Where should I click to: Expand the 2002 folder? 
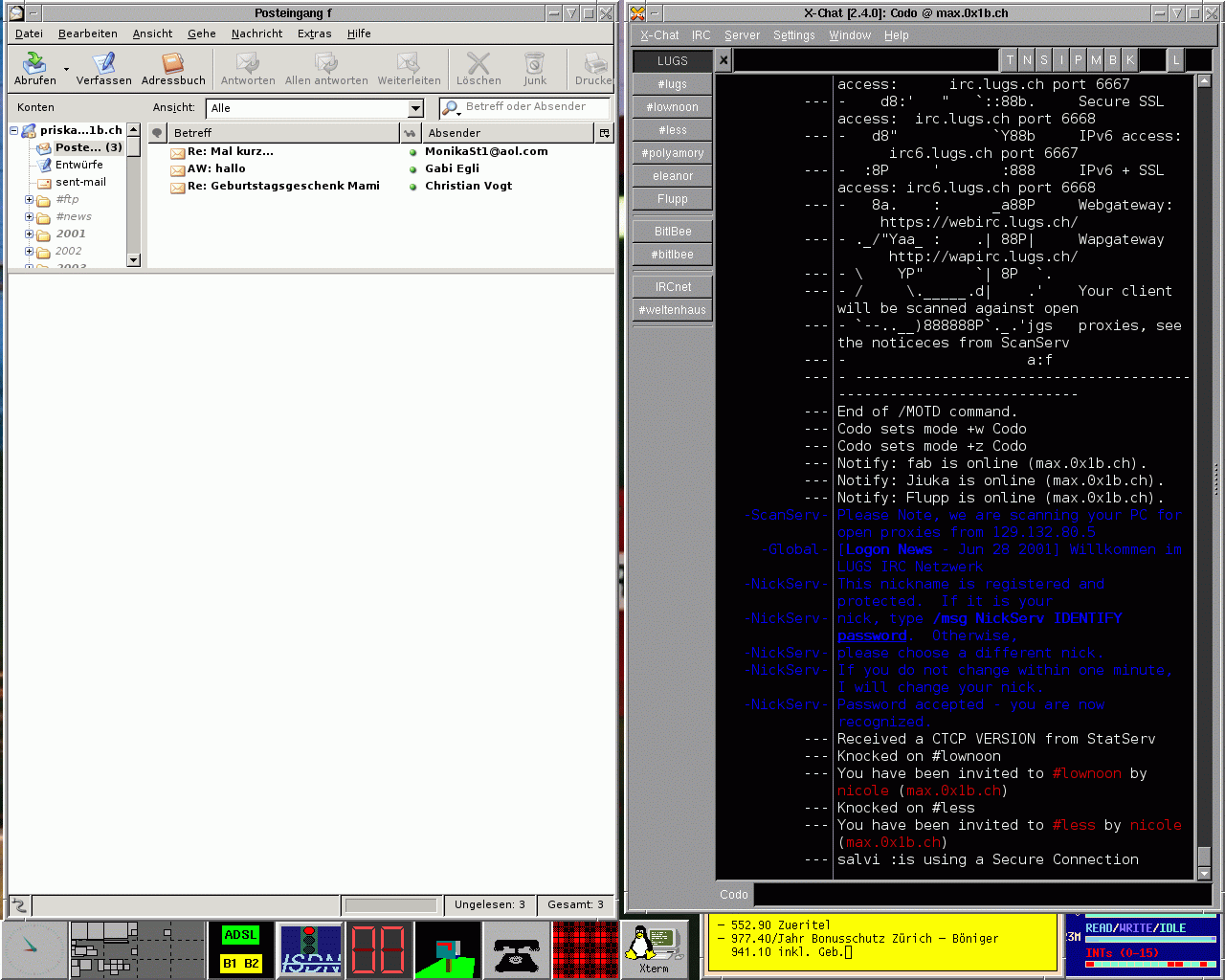[x=29, y=252]
